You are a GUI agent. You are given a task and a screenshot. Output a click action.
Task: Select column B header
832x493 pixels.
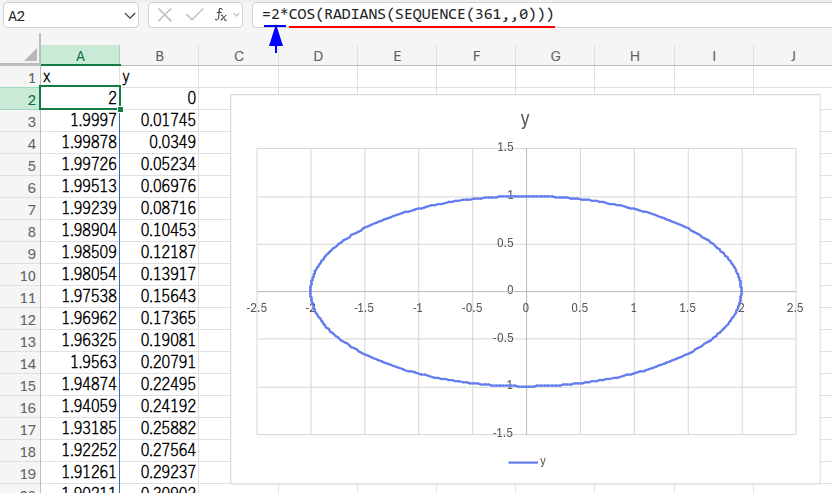click(x=159, y=56)
